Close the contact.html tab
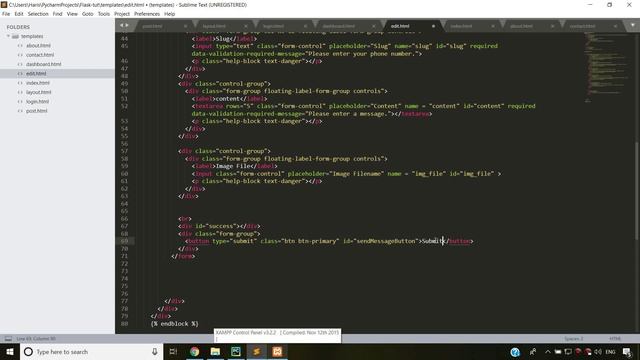 point(616,26)
